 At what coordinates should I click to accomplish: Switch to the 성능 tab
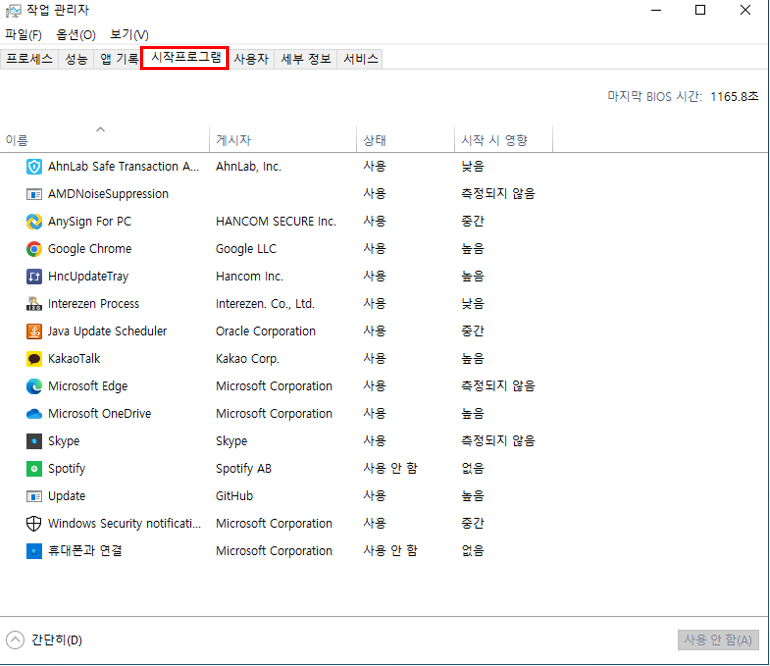[76, 59]
